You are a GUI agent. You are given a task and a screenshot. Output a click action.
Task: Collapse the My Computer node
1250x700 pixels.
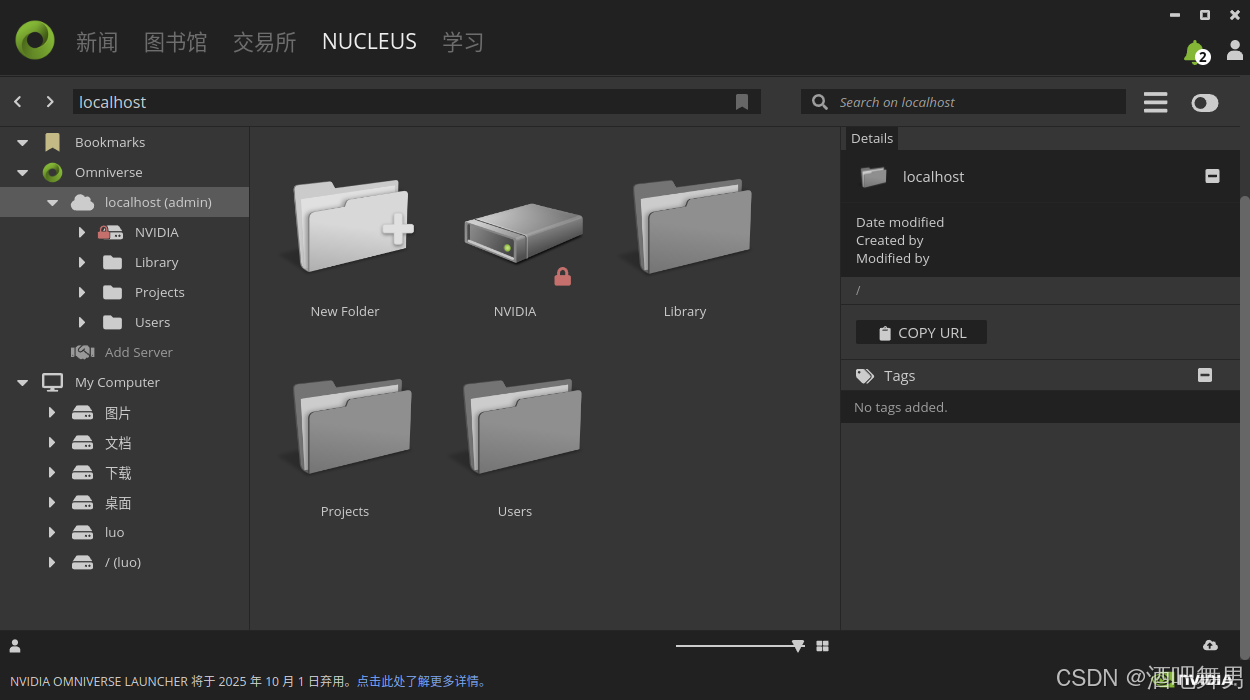coord(22,383)
